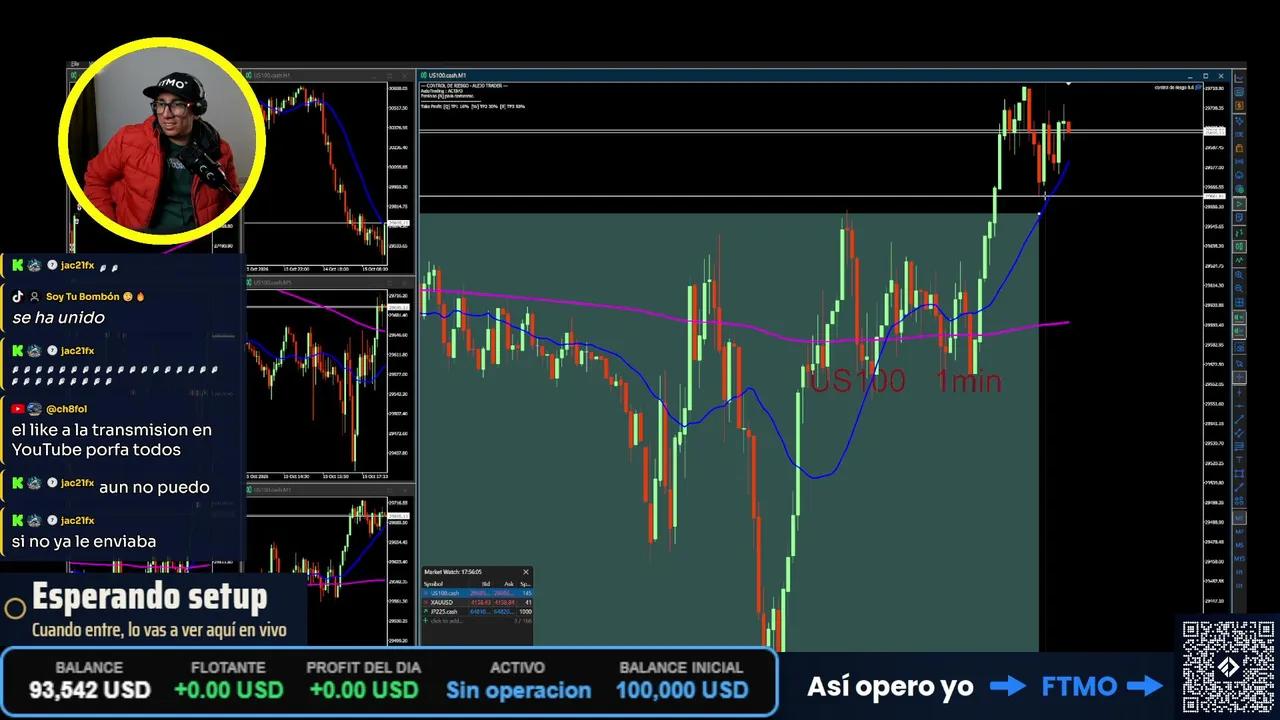Viewport: 1280px width, 720px height.
Task: Click the 'si no ya le enviaba' chat message
Action: [x=84, y=541]
